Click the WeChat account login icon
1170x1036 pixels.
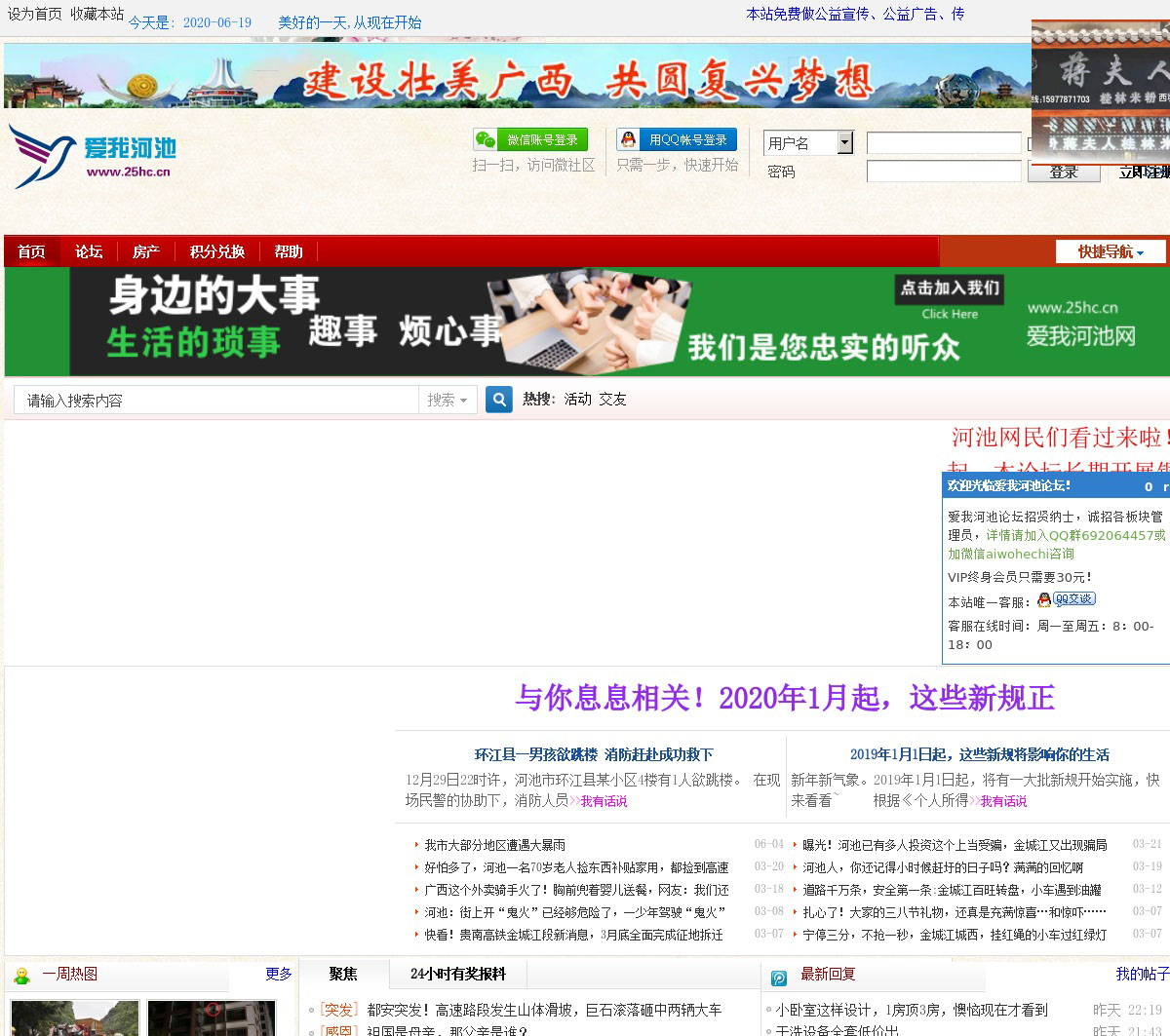coord(485,140)
